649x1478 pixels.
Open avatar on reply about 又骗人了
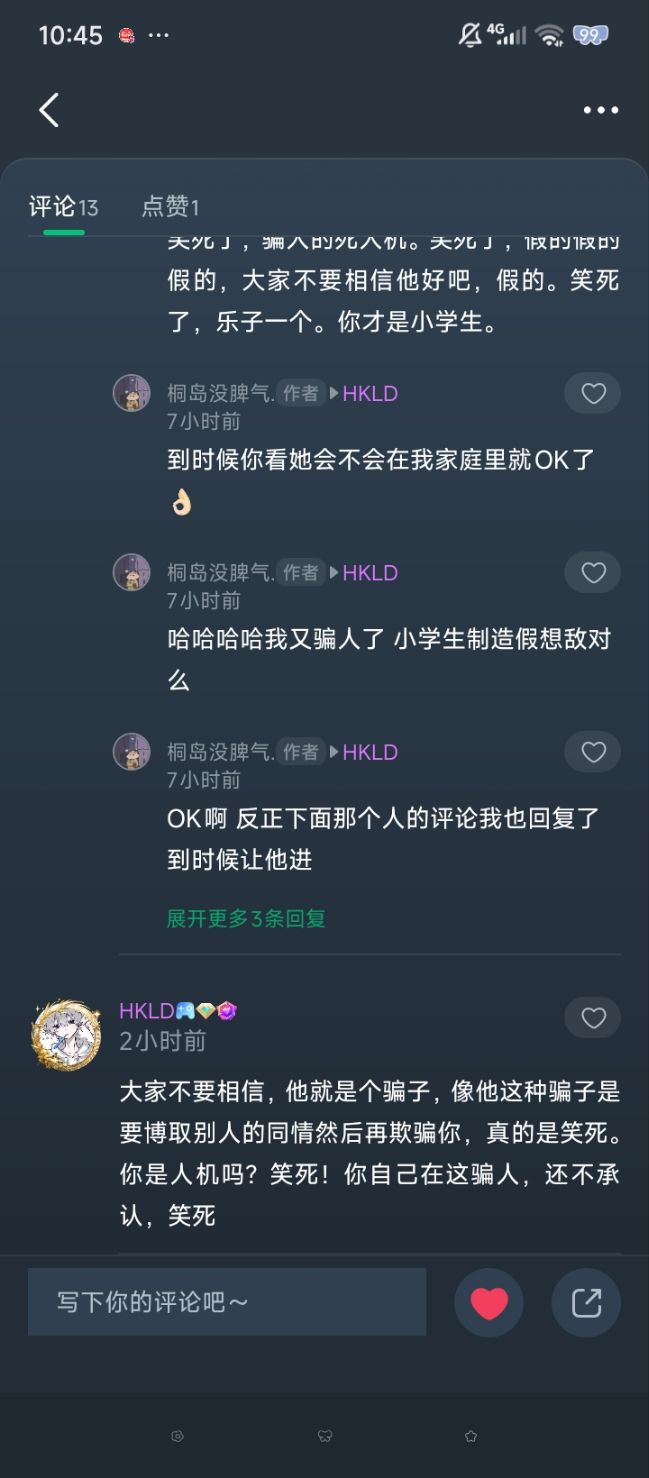[x=131, y=572]
